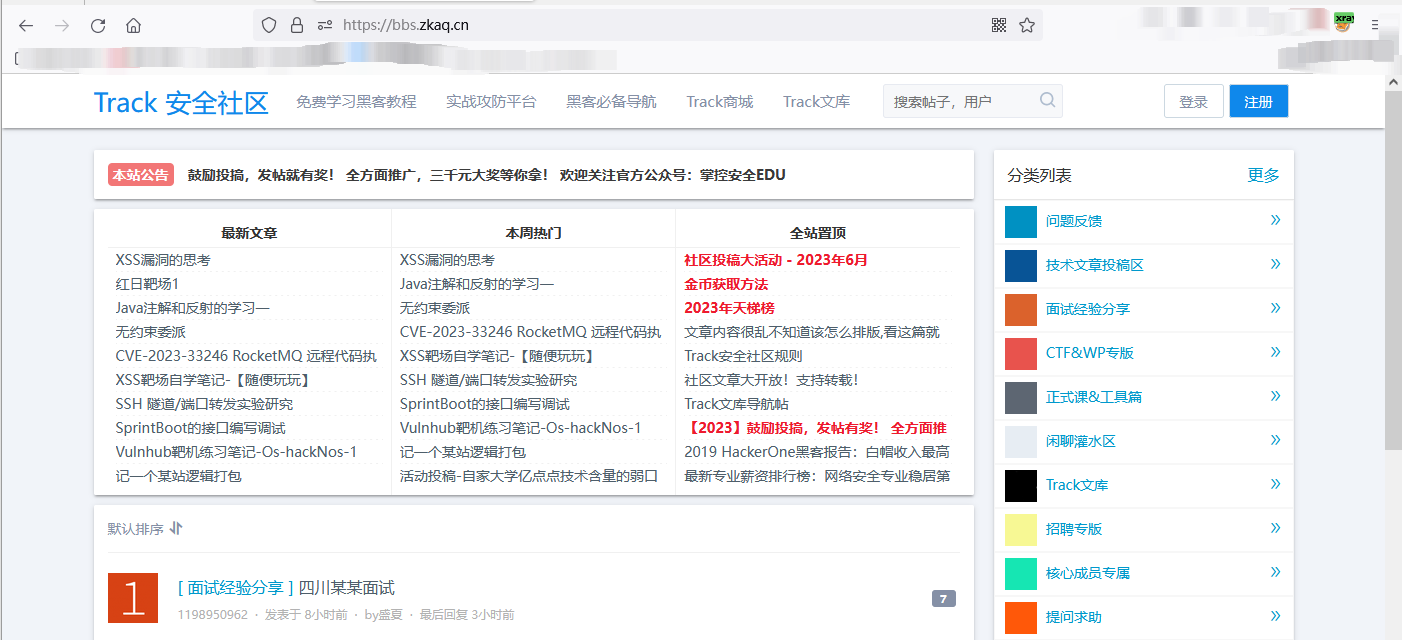Click the Track 安全社区 site logo
Viewport: 1402px width, 640px height.
coord(181,102)
